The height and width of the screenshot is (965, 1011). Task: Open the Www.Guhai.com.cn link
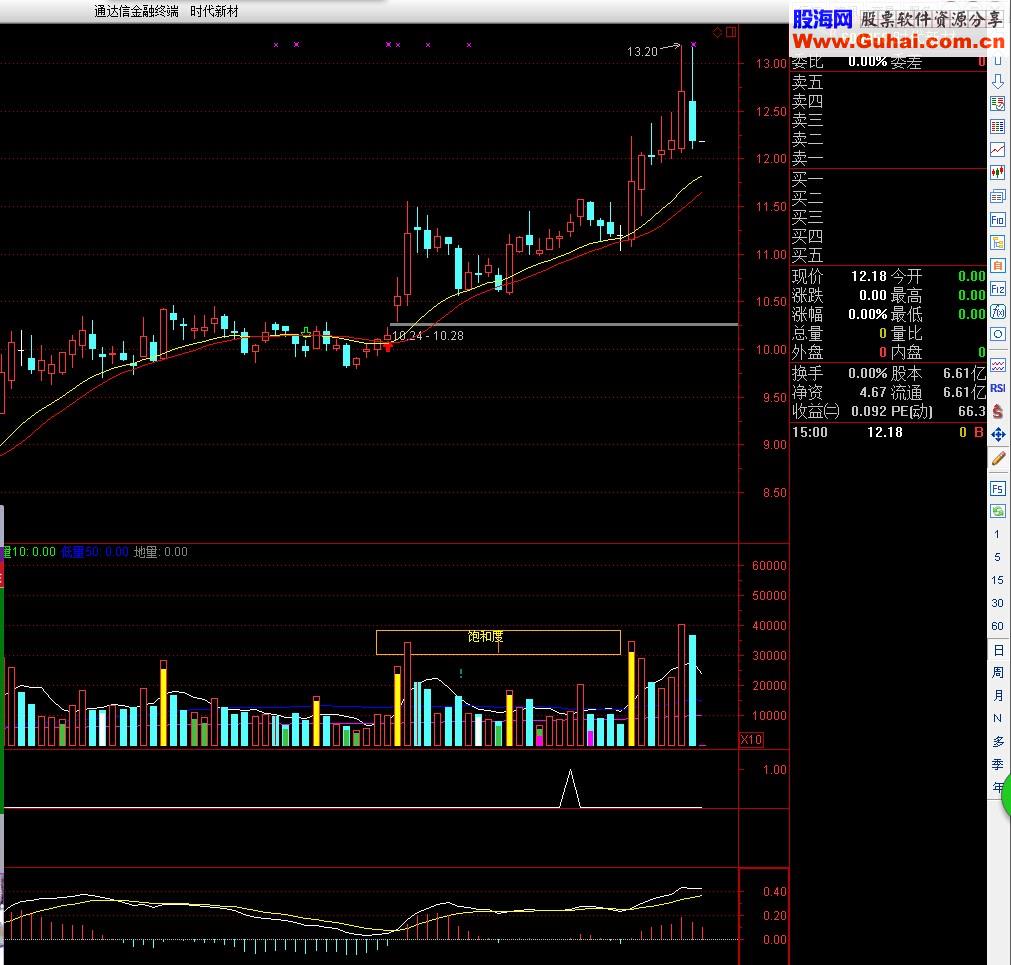click(x=898, y=41)
